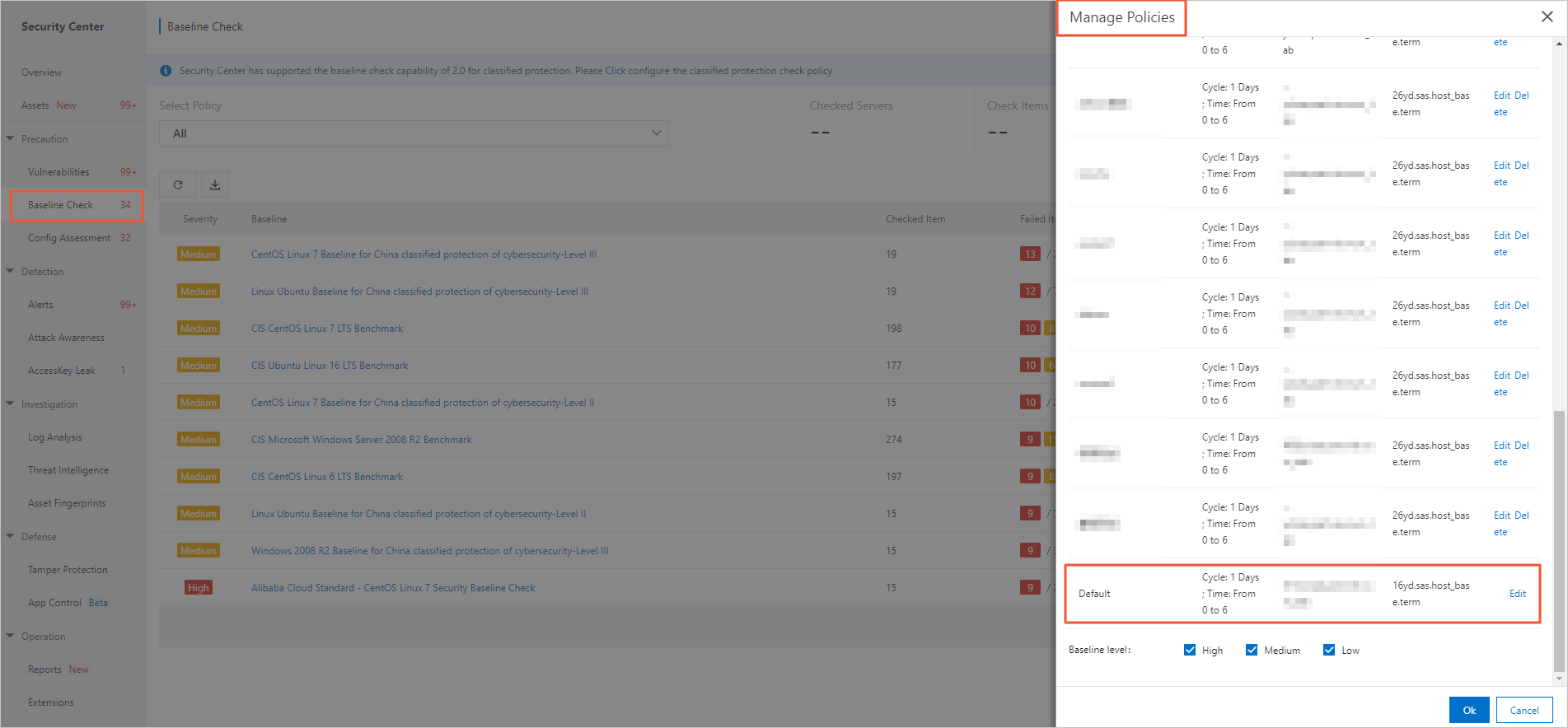Screen dimensions: 1568x728
Task: Open Vulnerabilities in the sidebar
Action: point(59,172)
